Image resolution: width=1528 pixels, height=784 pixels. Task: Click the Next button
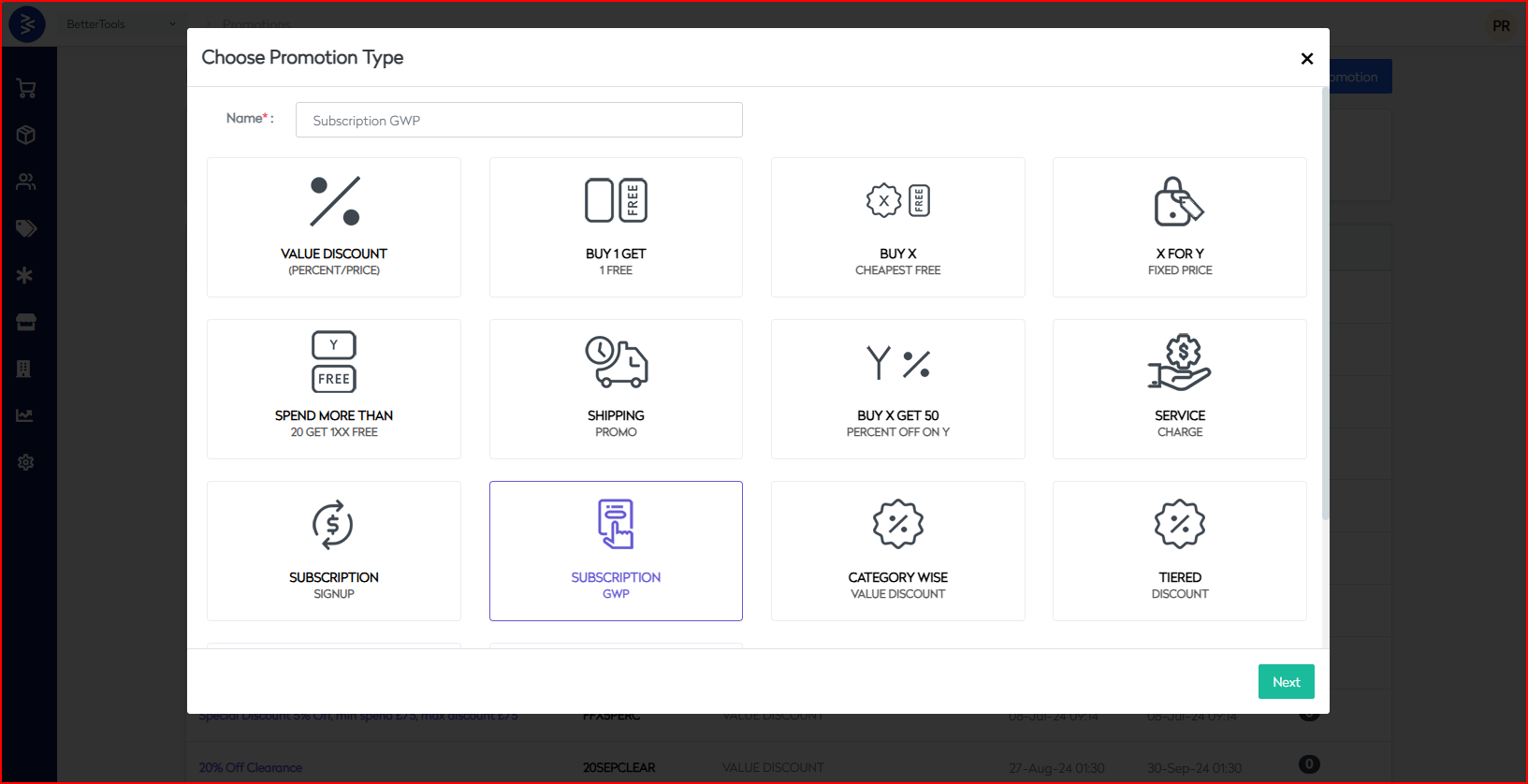[1286, 682]
